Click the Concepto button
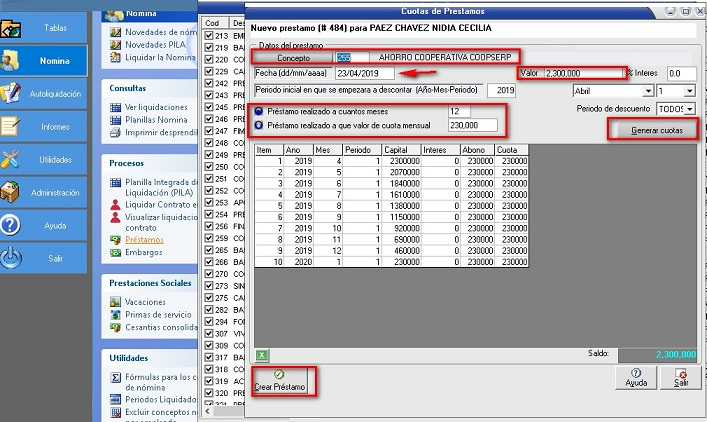Image resolution: width=707 pixels, height=422 pixels. [x=292, y=58]
